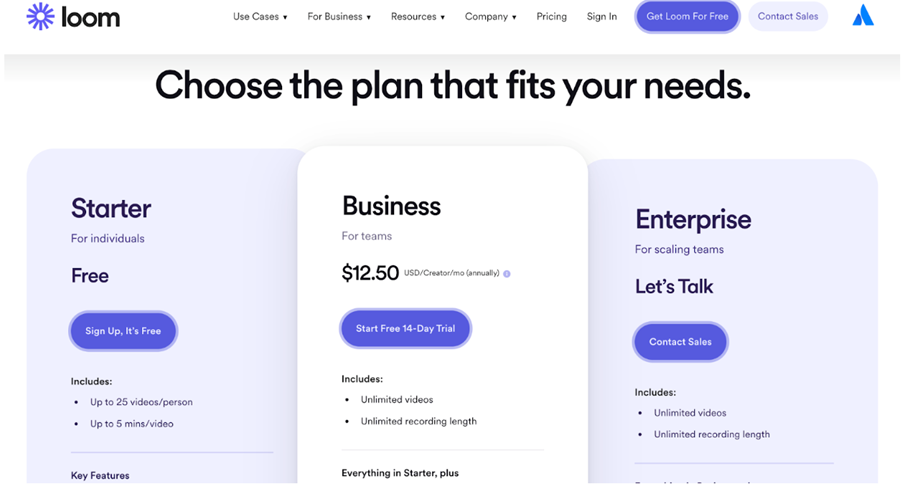Click the Sign Up, It's Free button
This screenshot has width=903, height=489.
point(123,331)
